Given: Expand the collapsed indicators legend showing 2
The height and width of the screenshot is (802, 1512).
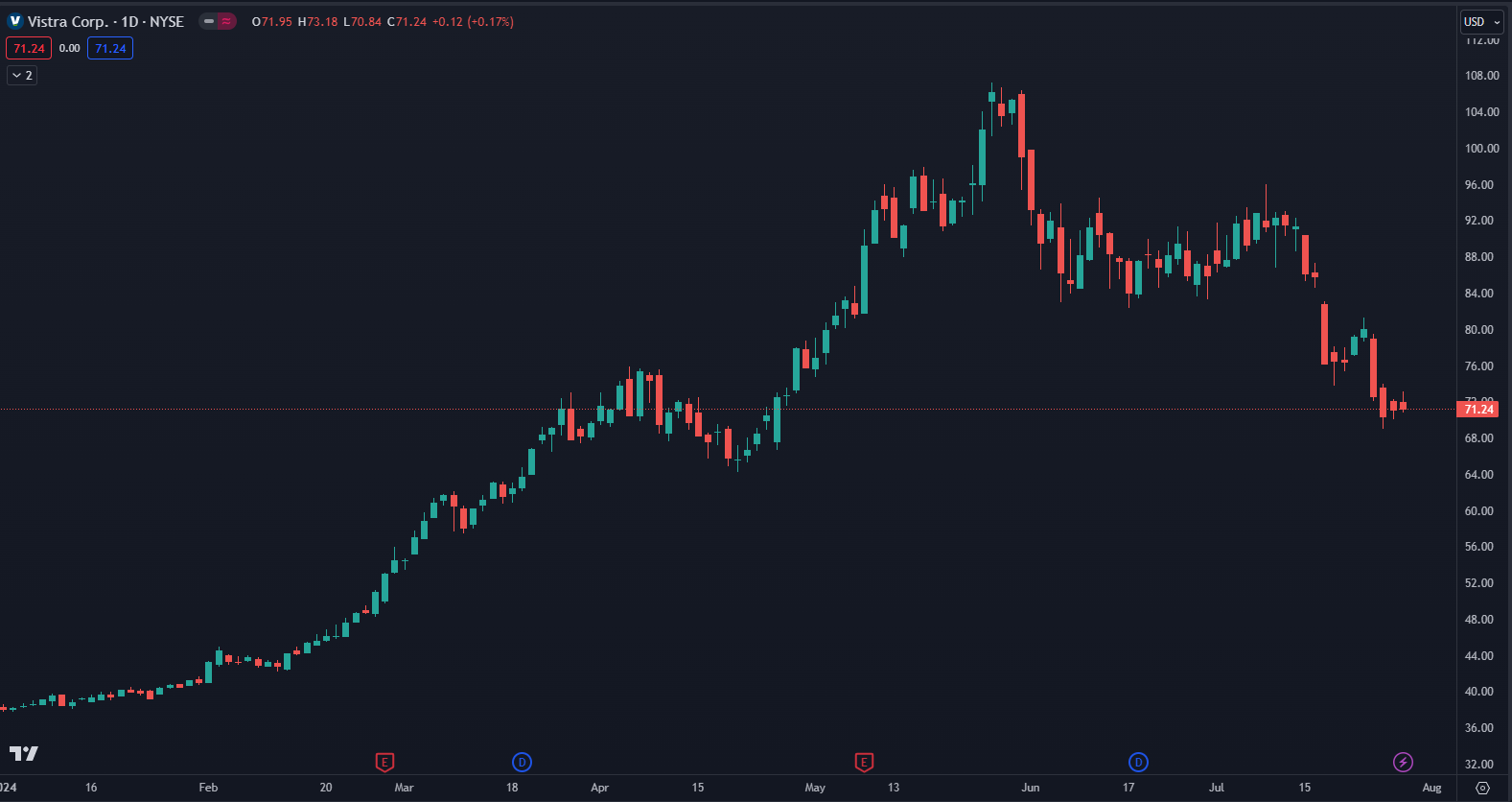Looking at the screenshot, I should [x=22, y=75].
